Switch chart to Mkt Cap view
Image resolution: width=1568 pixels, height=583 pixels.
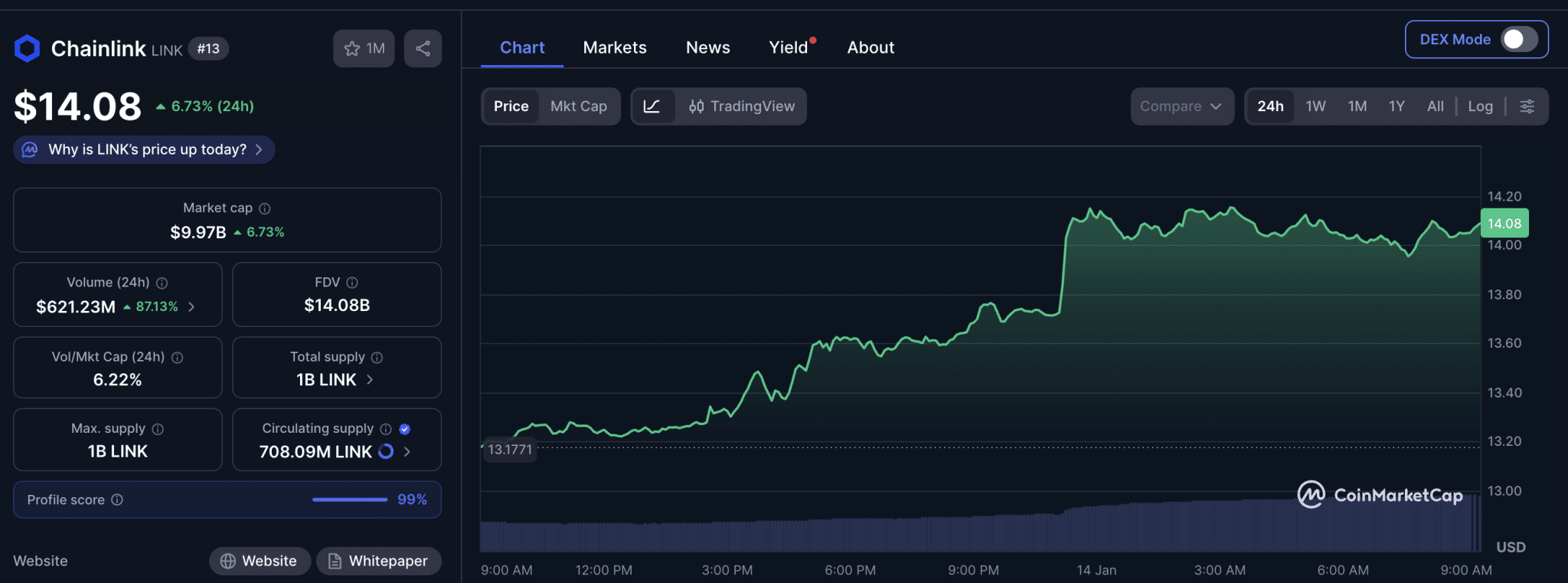click(578, 106)
